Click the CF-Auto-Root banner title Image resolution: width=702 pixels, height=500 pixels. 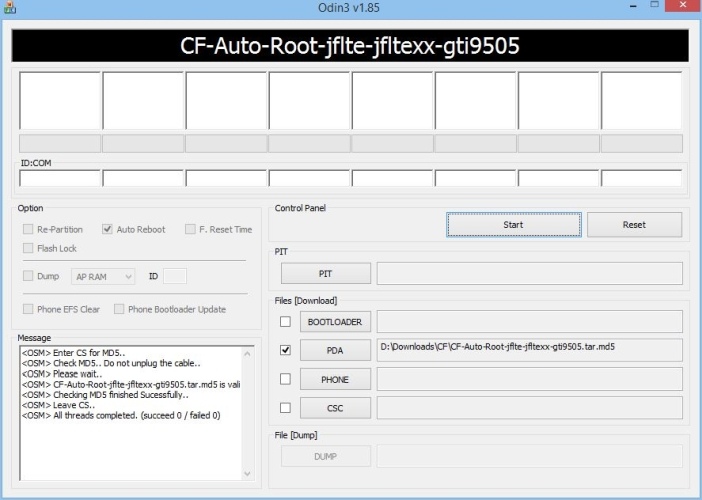click(350, 46)
